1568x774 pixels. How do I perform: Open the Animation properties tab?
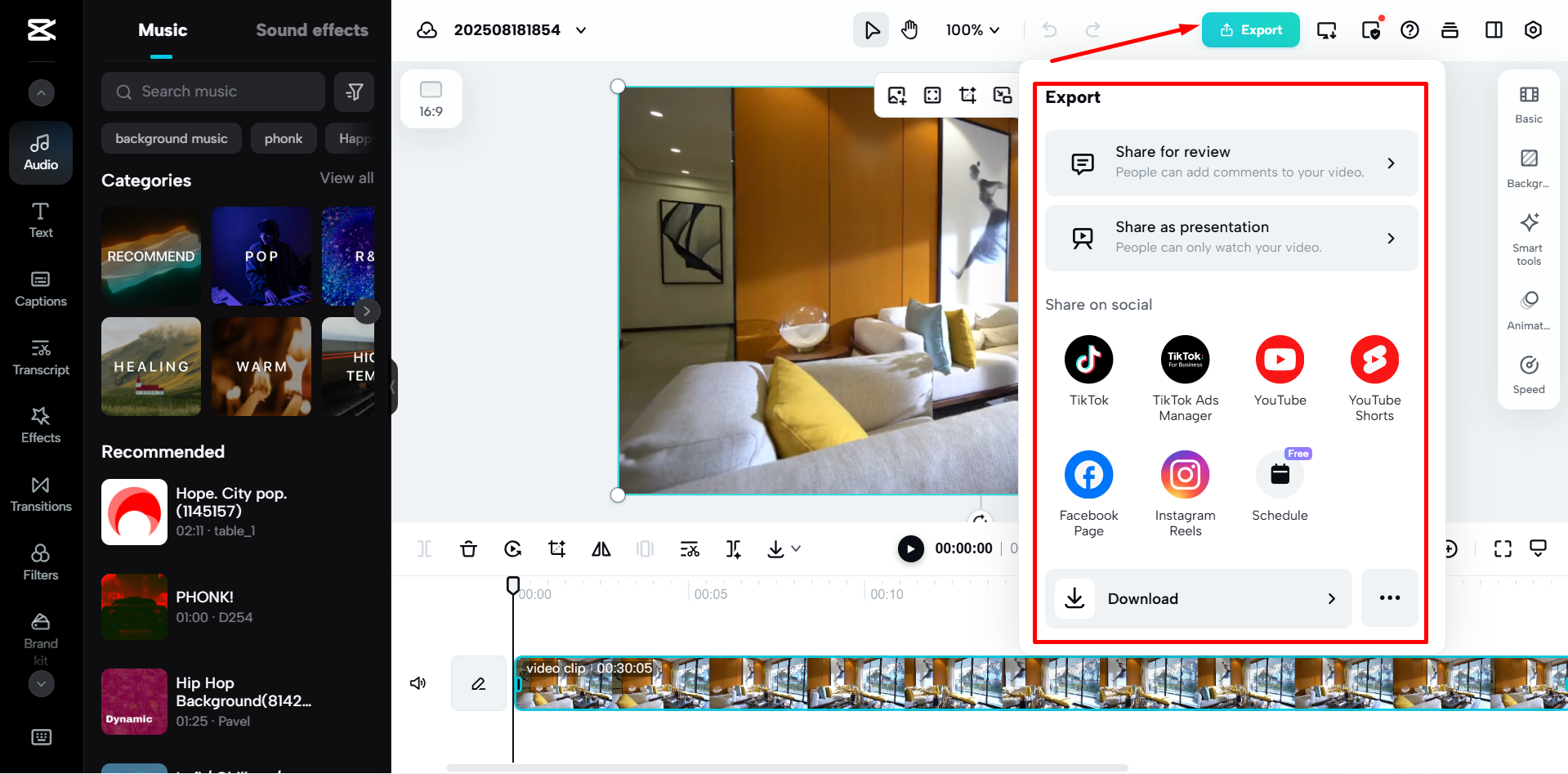pos(1529,310)
